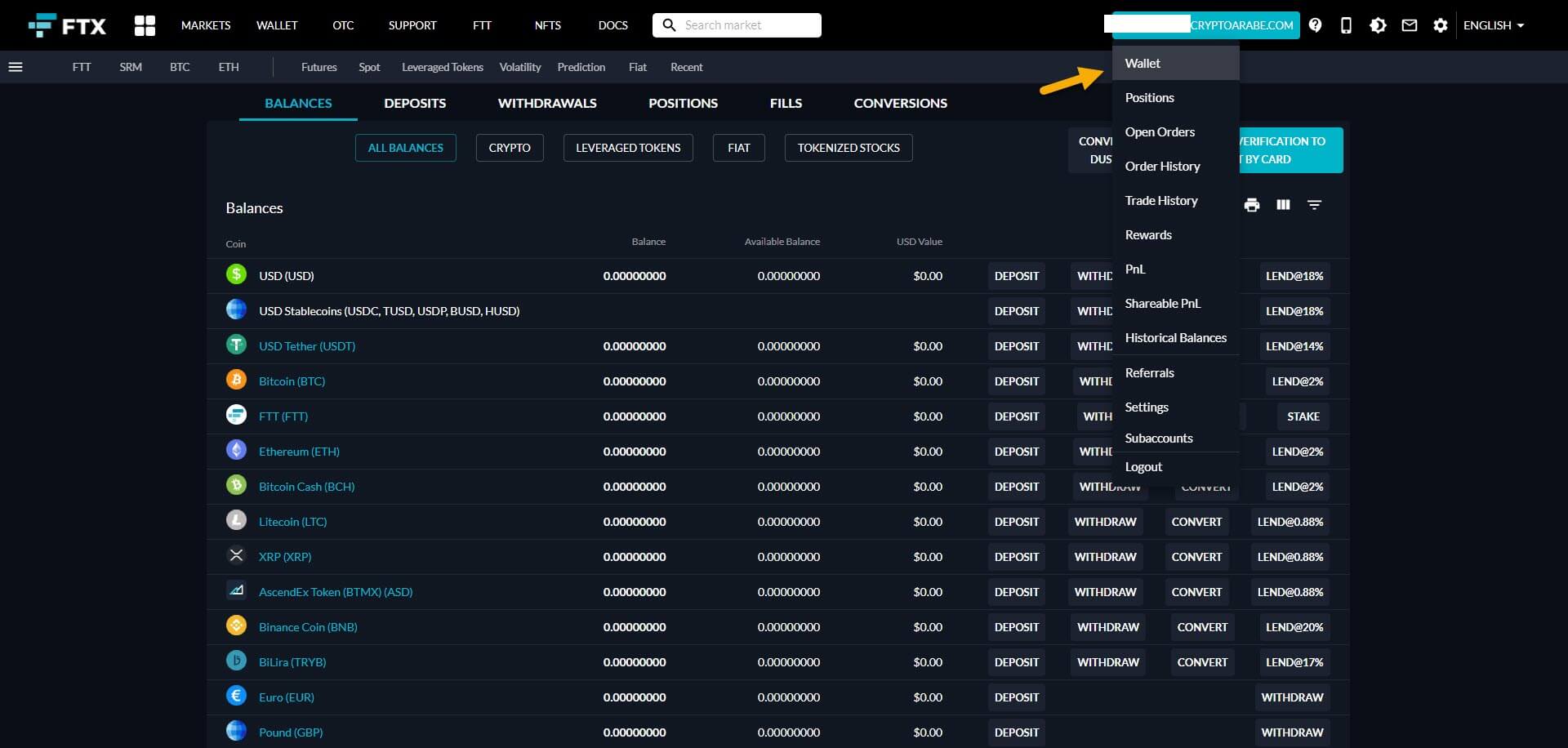The image size is (1568, 748).
Task: Switch to the CONVERSIONS tab
Action: point(900,103)
